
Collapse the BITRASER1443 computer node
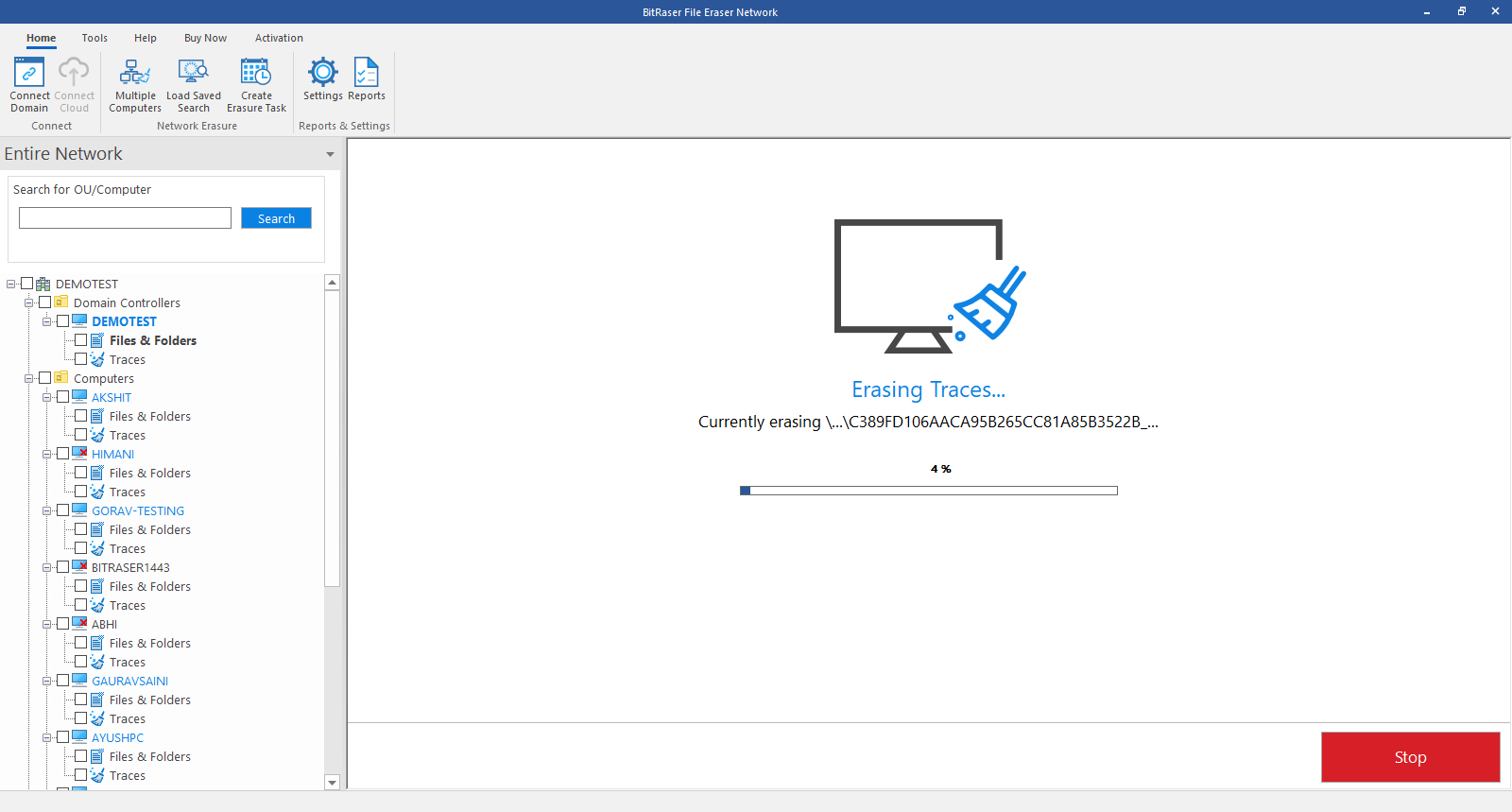pos(46,567)
